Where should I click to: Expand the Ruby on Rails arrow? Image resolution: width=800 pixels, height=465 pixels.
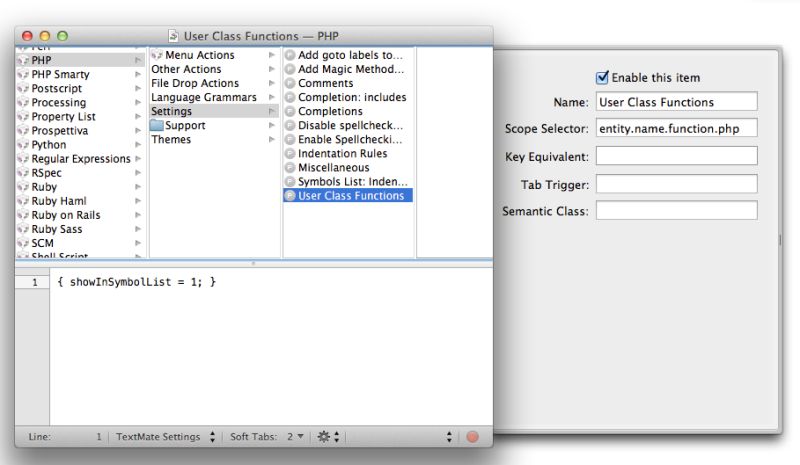pos(138,215)
